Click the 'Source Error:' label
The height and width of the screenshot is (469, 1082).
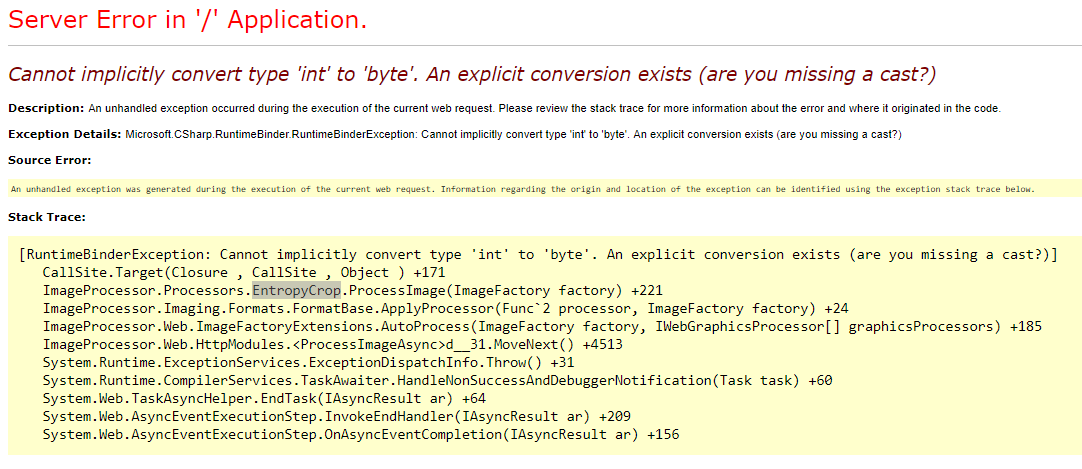tap(49, 160)
